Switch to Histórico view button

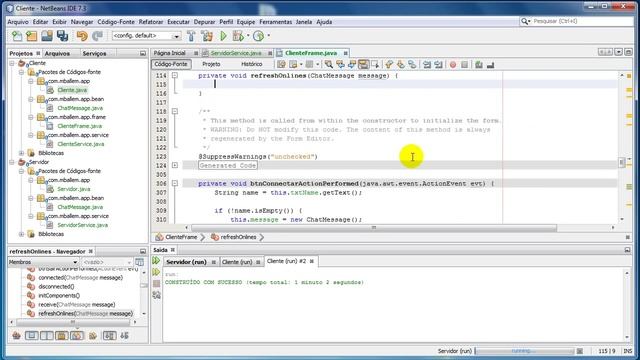point(251,64)
